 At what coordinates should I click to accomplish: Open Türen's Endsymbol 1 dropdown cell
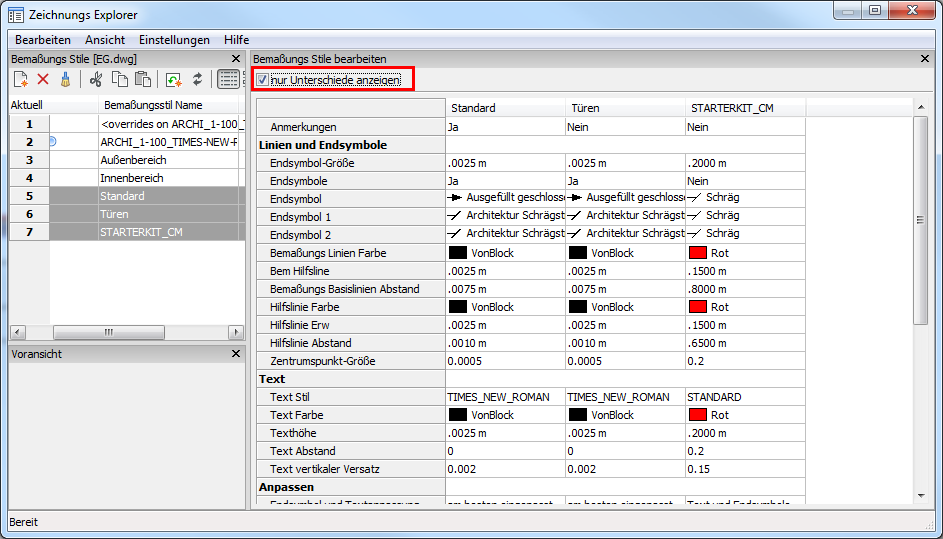click(625, 215)
